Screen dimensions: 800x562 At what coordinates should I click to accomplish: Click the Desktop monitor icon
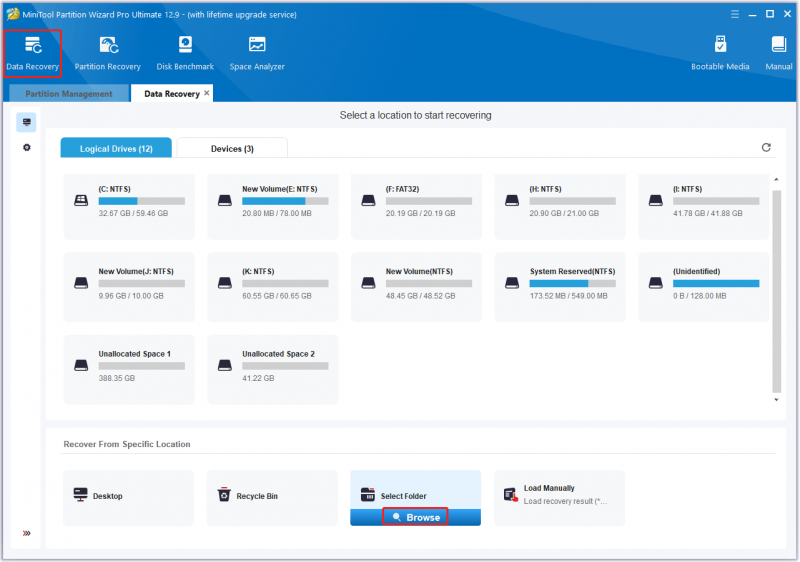click(80, 495)
